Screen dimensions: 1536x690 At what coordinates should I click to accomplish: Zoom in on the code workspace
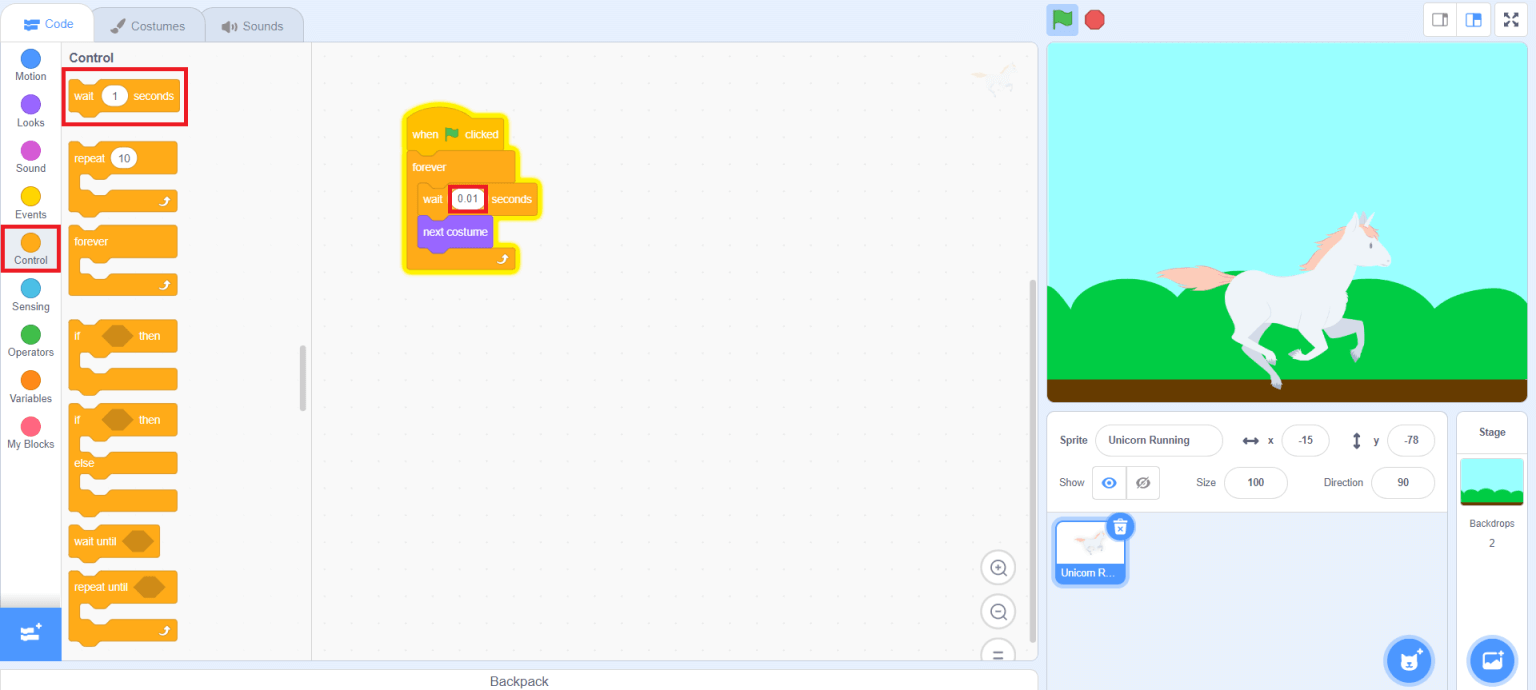point(998,567)
